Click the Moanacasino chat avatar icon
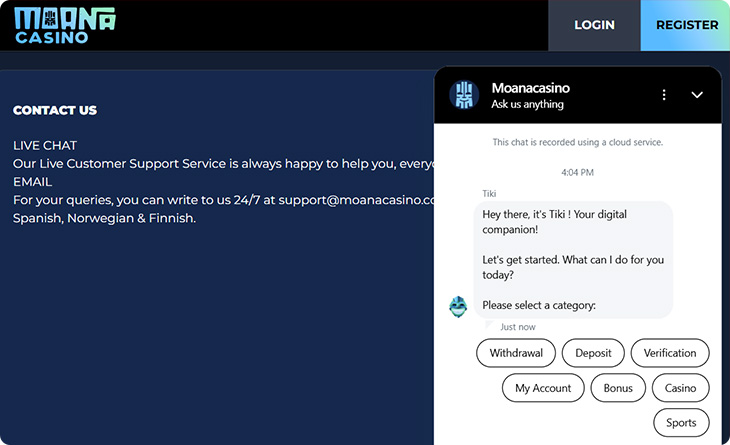730x445 pixels. click(x=464, y=95)
